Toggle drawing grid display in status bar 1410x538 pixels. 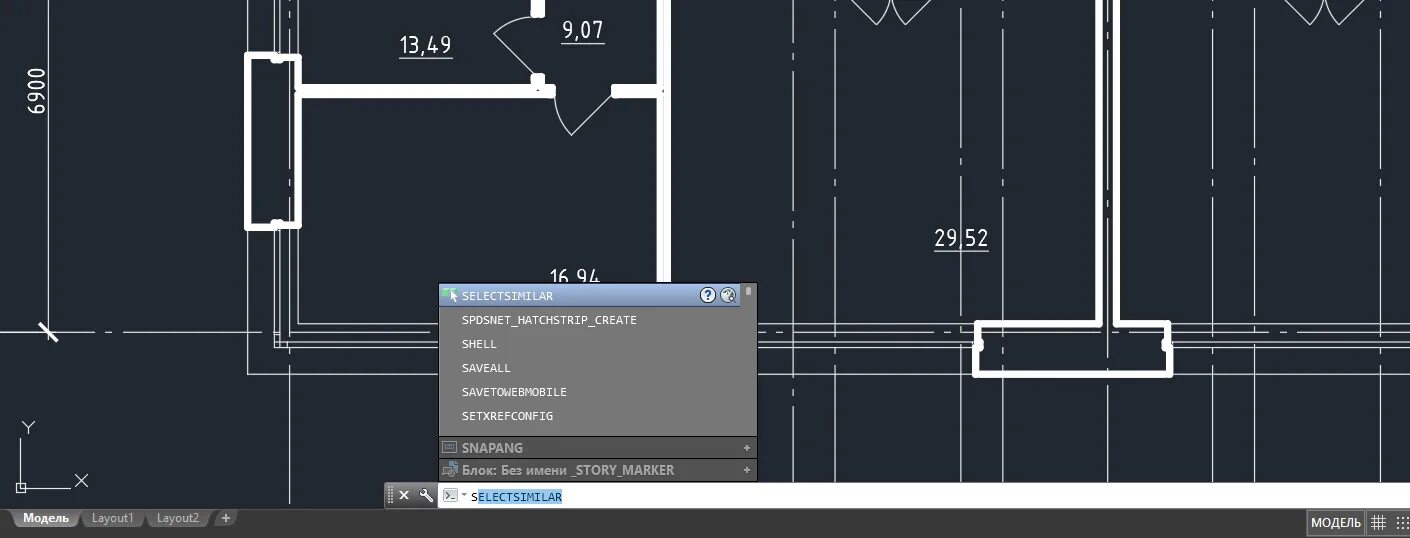[x=1378, y=522]
